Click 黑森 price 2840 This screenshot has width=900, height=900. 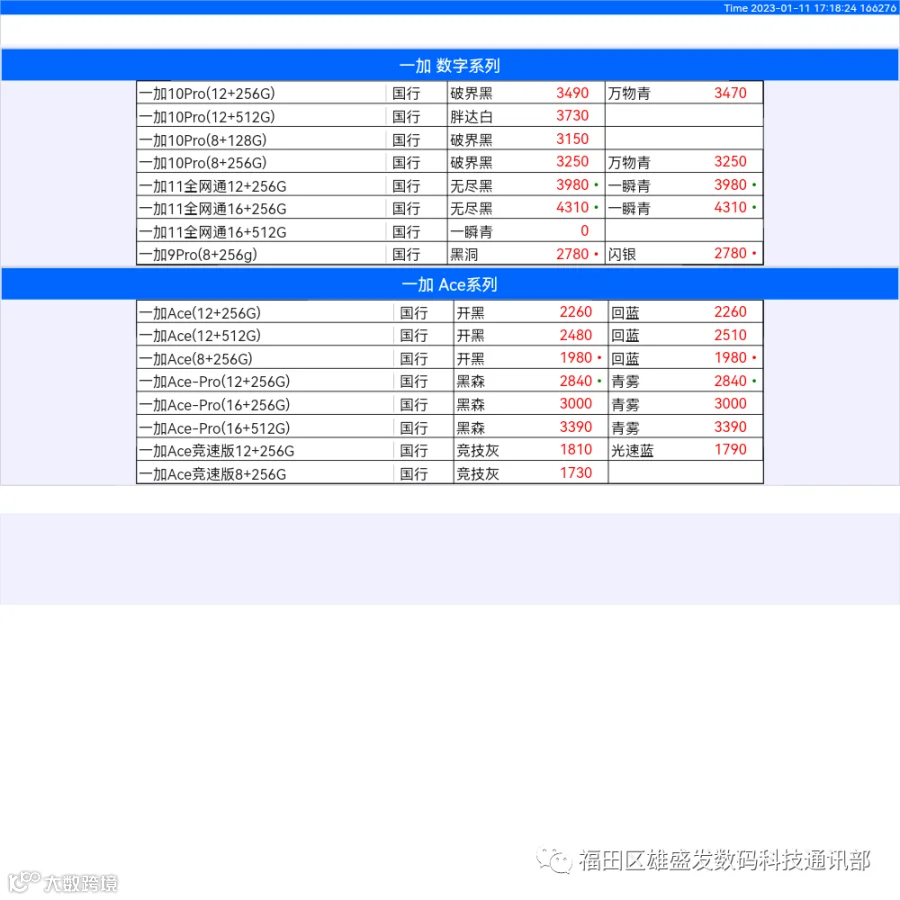click(x=576, y=381)
